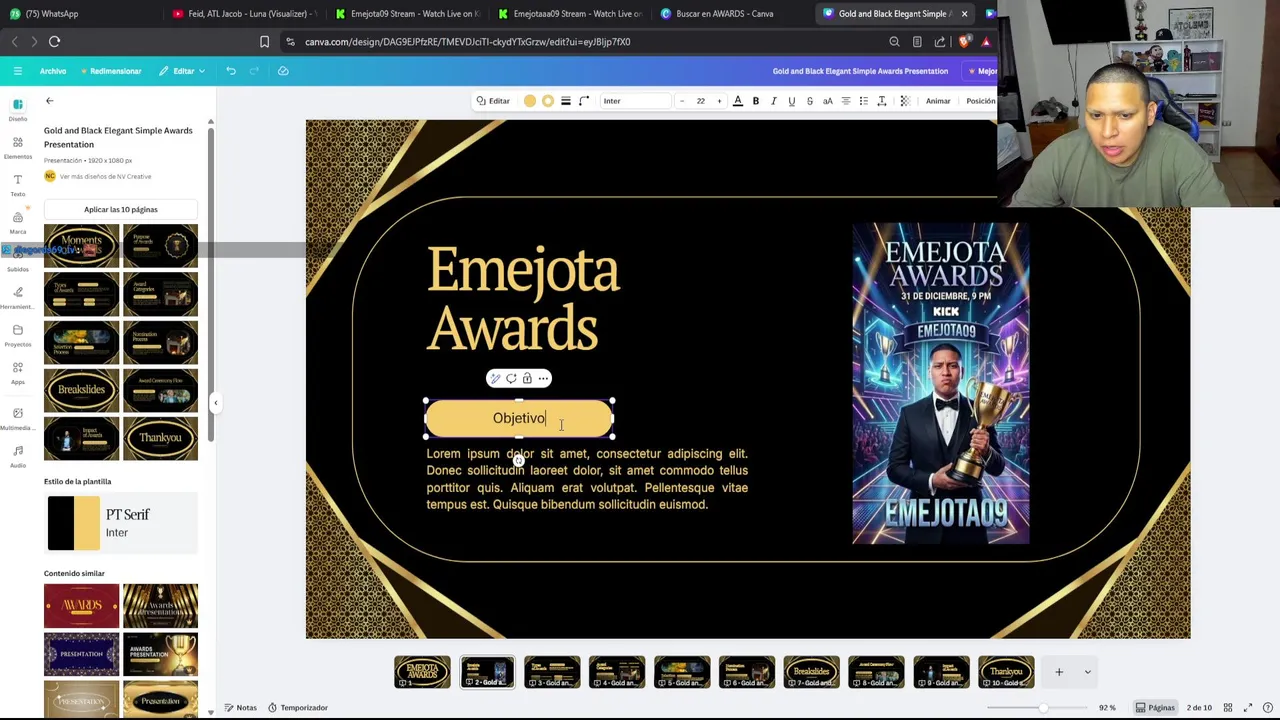This screenshot has width=1280, height=720.
Task: Open the bulleted list option
Action: 864,101
